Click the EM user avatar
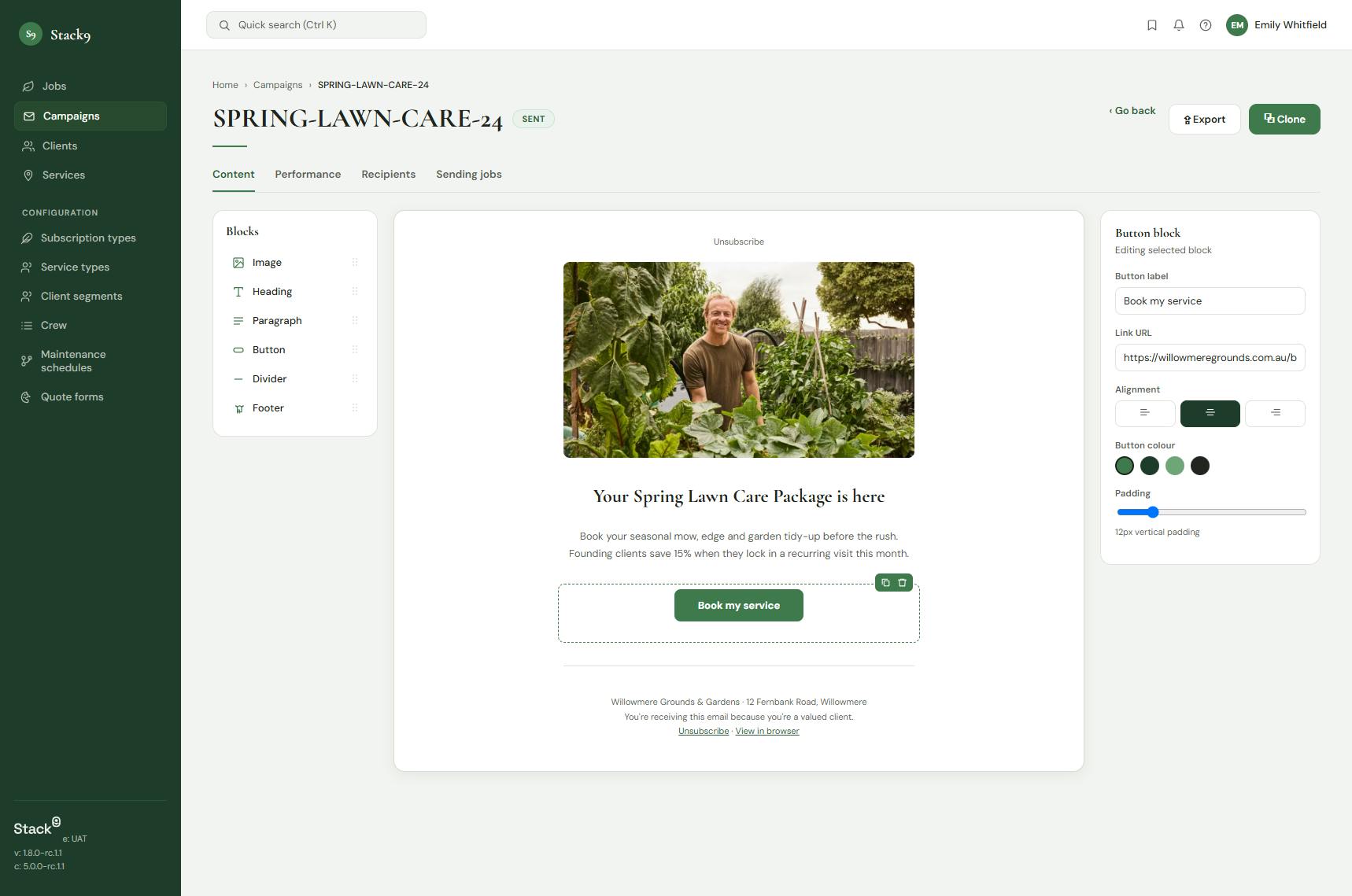 click(x=1237, y=25)
